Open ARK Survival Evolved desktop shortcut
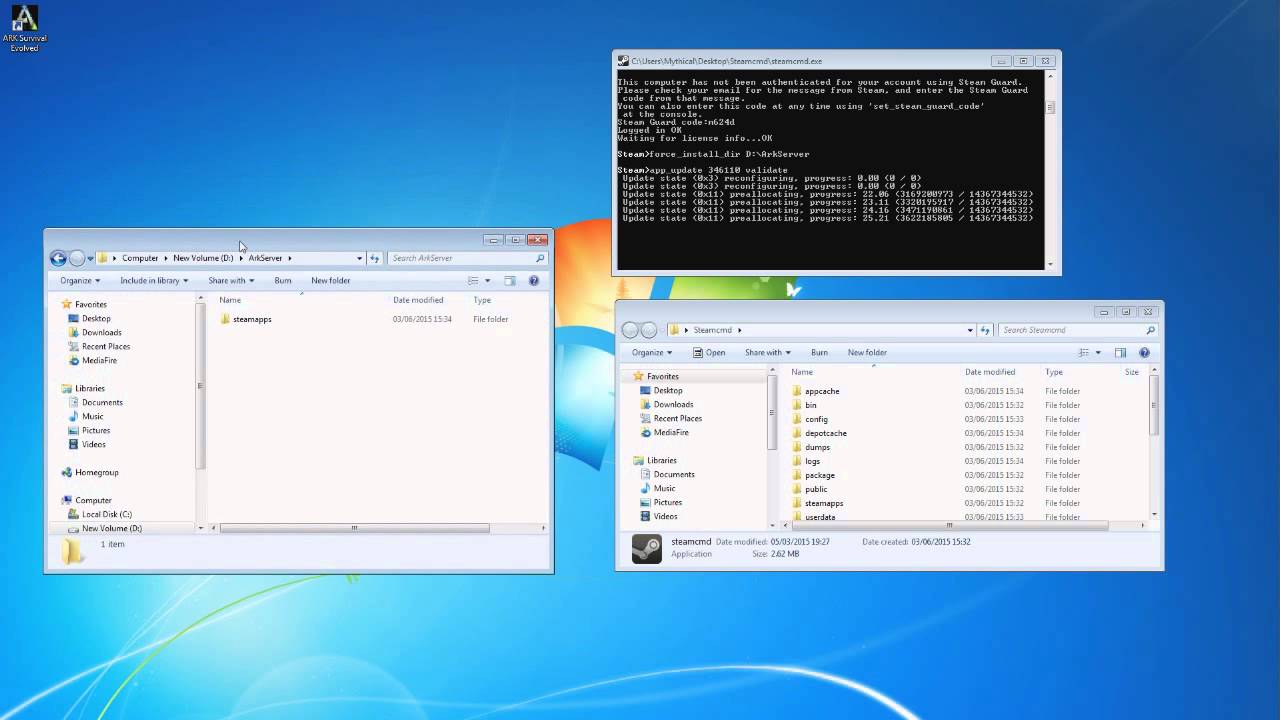The height and width of the screenshot is (720, 1280). click(24, 29)
